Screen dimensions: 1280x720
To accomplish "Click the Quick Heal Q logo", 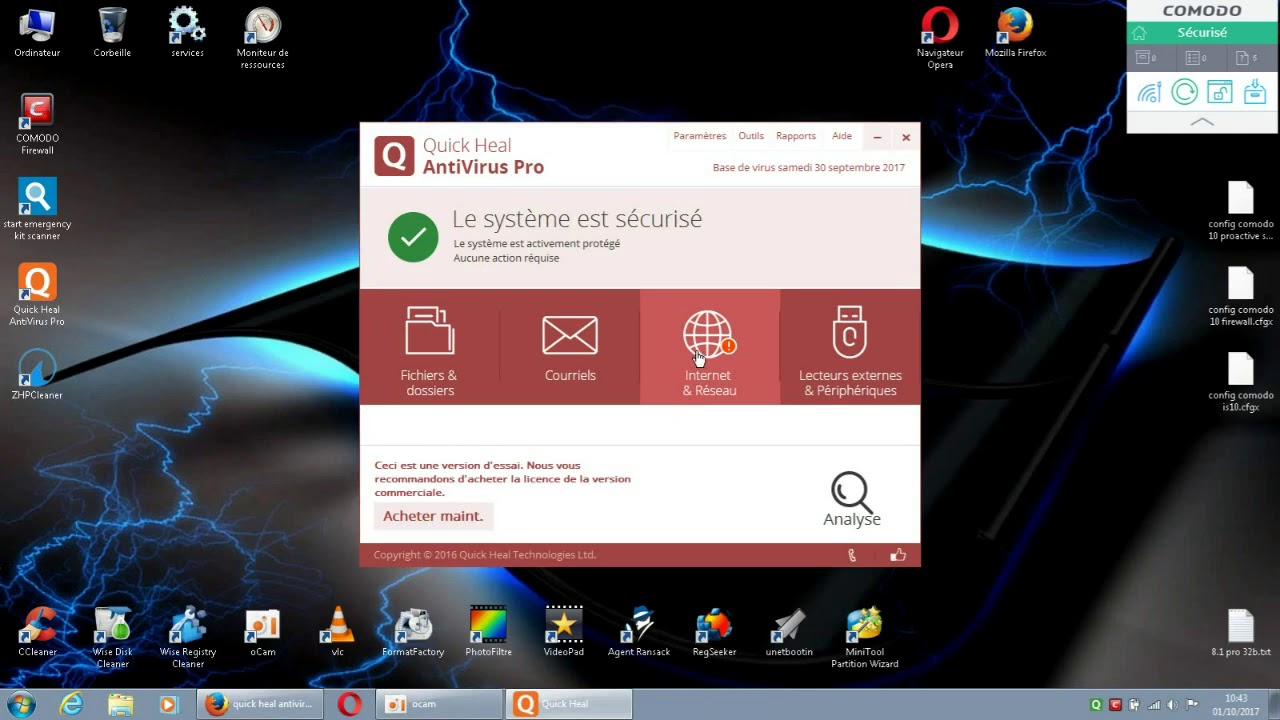I will point(394,156).
